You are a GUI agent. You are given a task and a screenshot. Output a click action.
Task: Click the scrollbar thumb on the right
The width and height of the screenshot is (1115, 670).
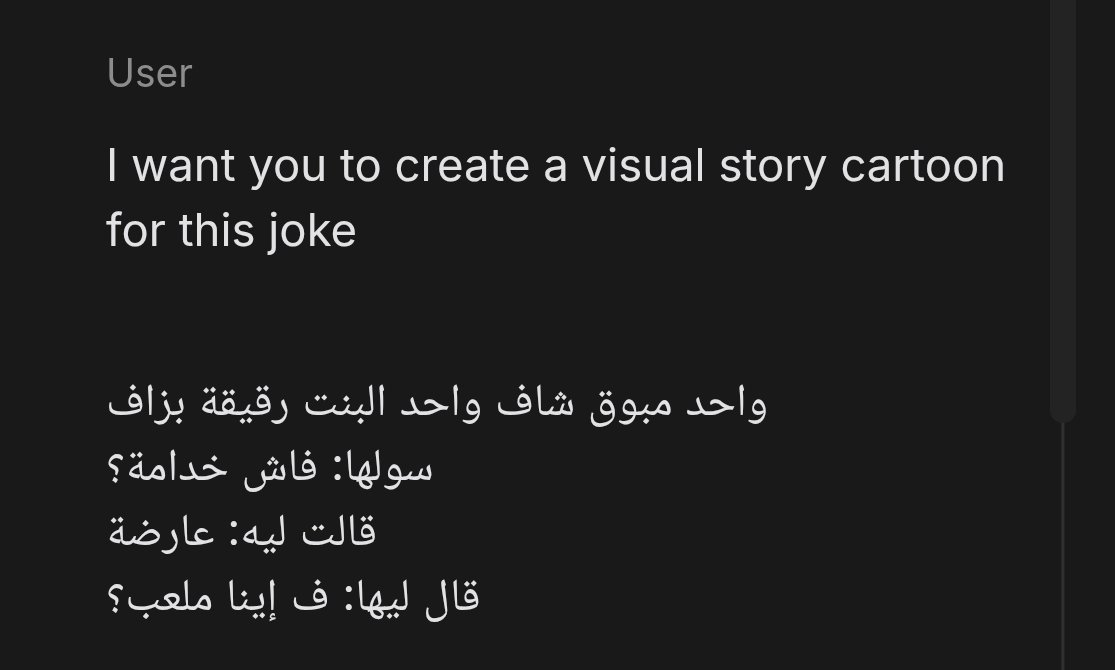click(x=1062, y=210)
